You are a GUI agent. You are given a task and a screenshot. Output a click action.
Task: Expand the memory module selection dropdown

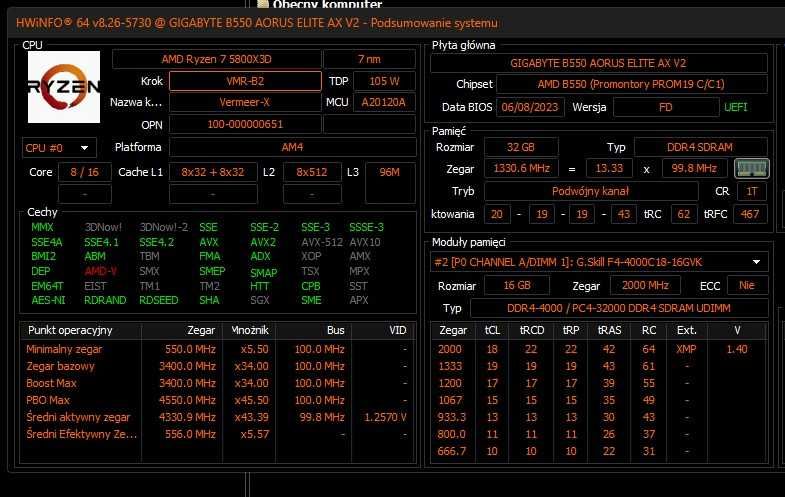[756, 262]
